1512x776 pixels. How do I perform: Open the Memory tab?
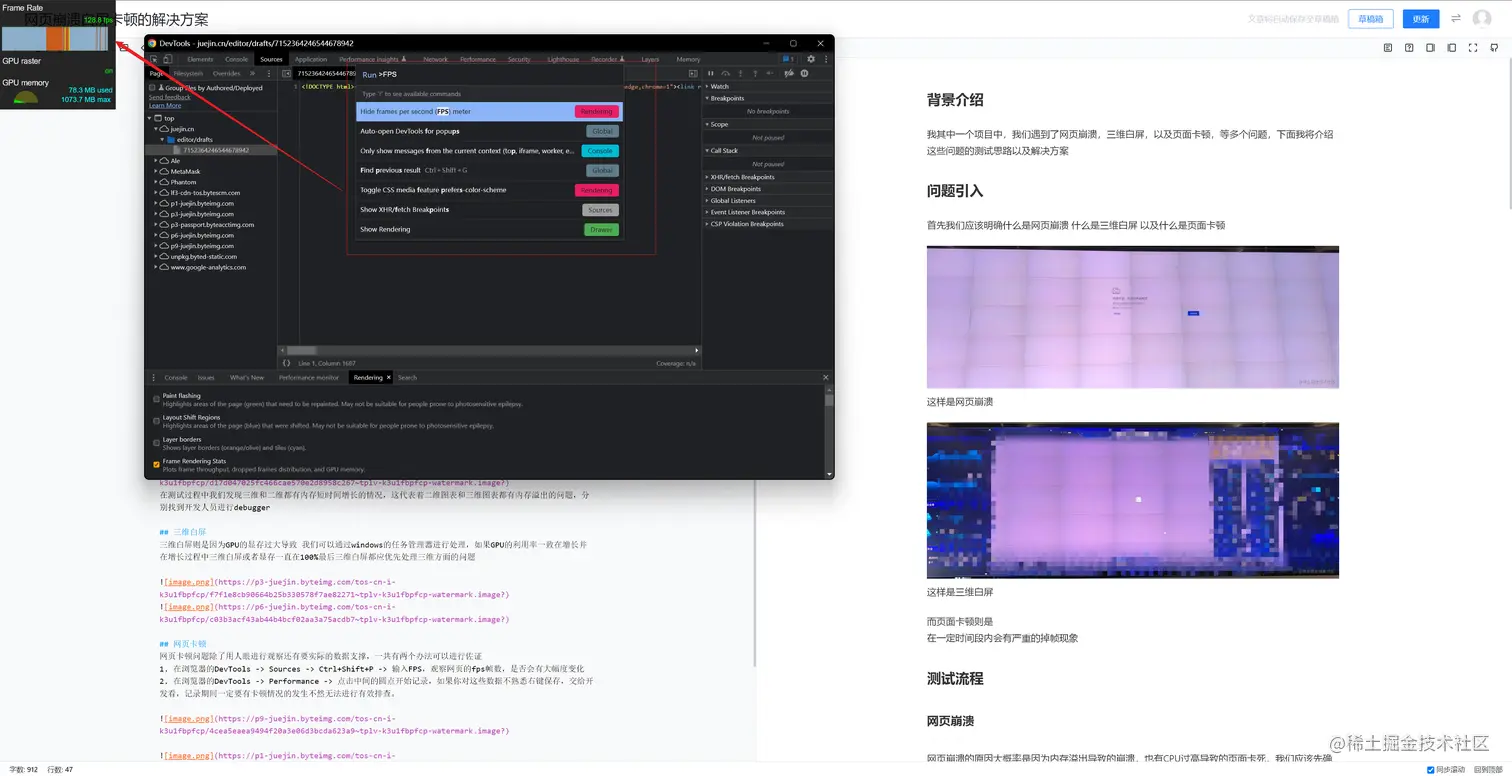[688, 59]
